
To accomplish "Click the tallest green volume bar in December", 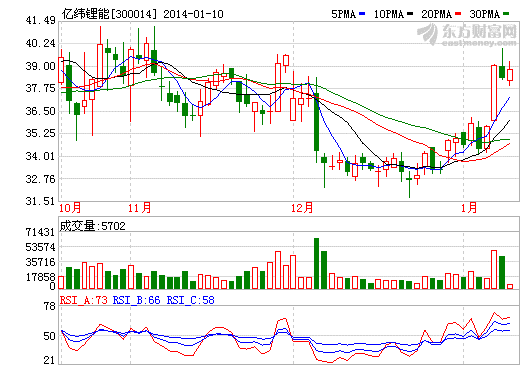I will click(316, 263).
